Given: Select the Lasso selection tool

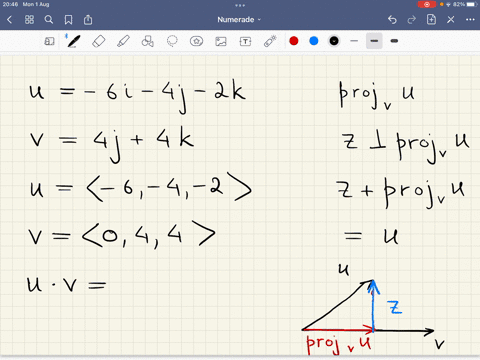Looking at the screenshot, I should click(x=172, y=41).
